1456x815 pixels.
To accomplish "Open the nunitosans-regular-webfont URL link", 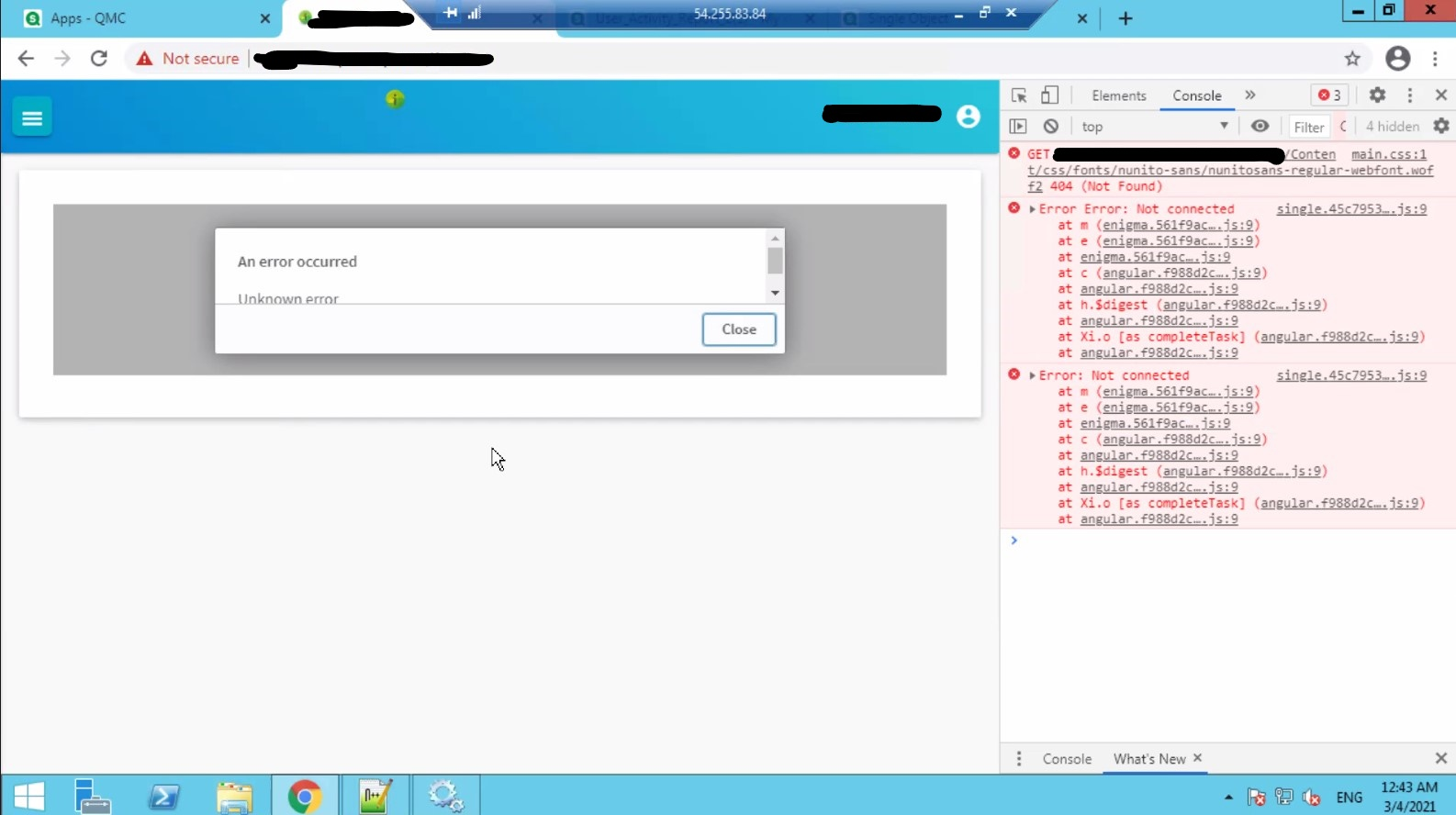I will (1230, 170).
